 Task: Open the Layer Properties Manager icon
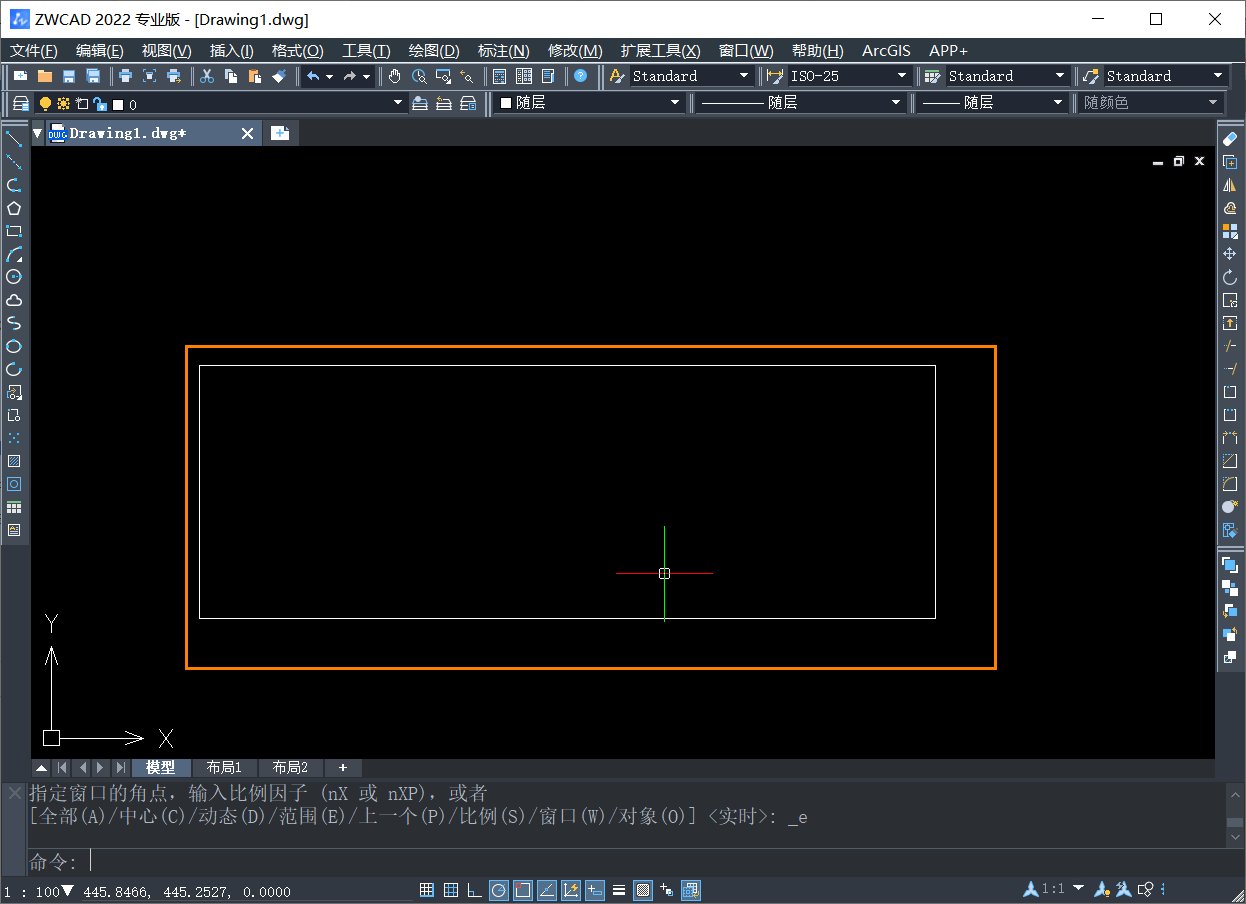(21, 103)
